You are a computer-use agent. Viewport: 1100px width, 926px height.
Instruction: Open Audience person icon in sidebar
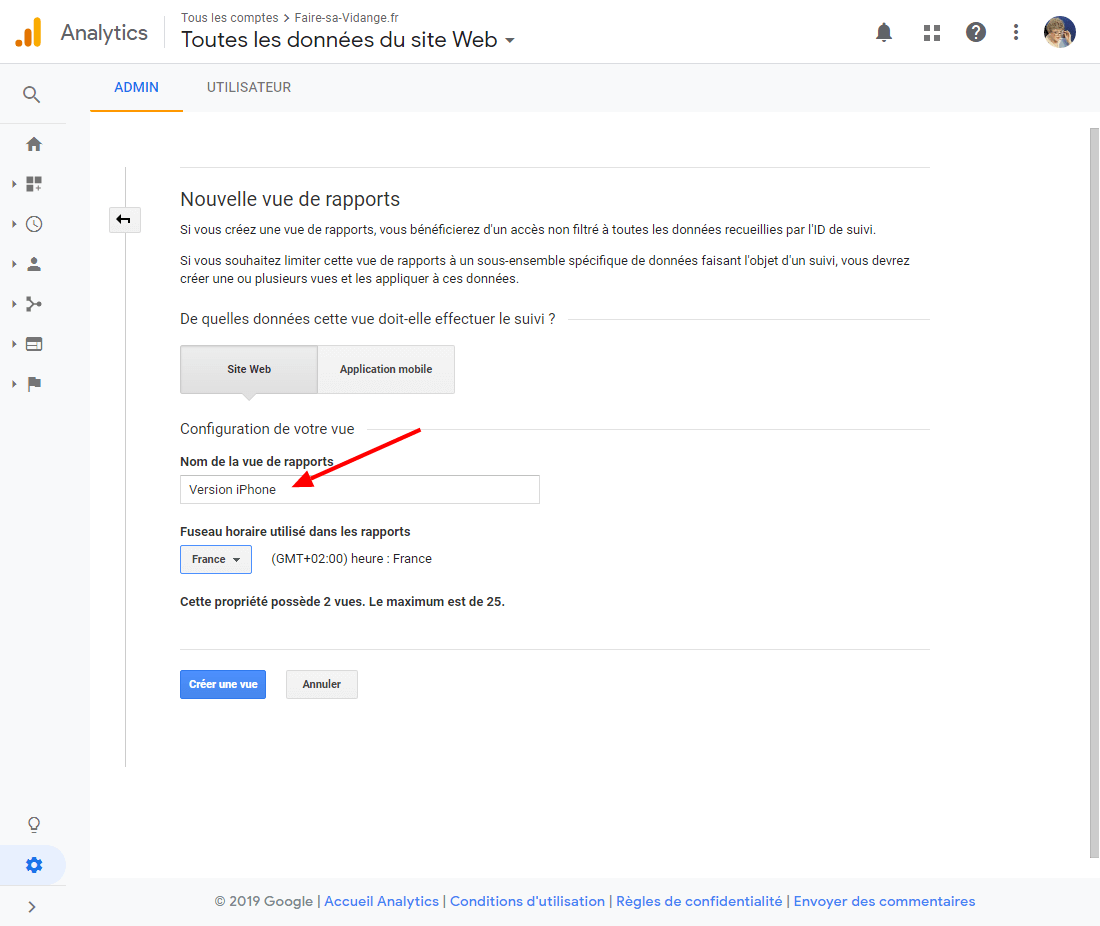[x=34, y=264]
